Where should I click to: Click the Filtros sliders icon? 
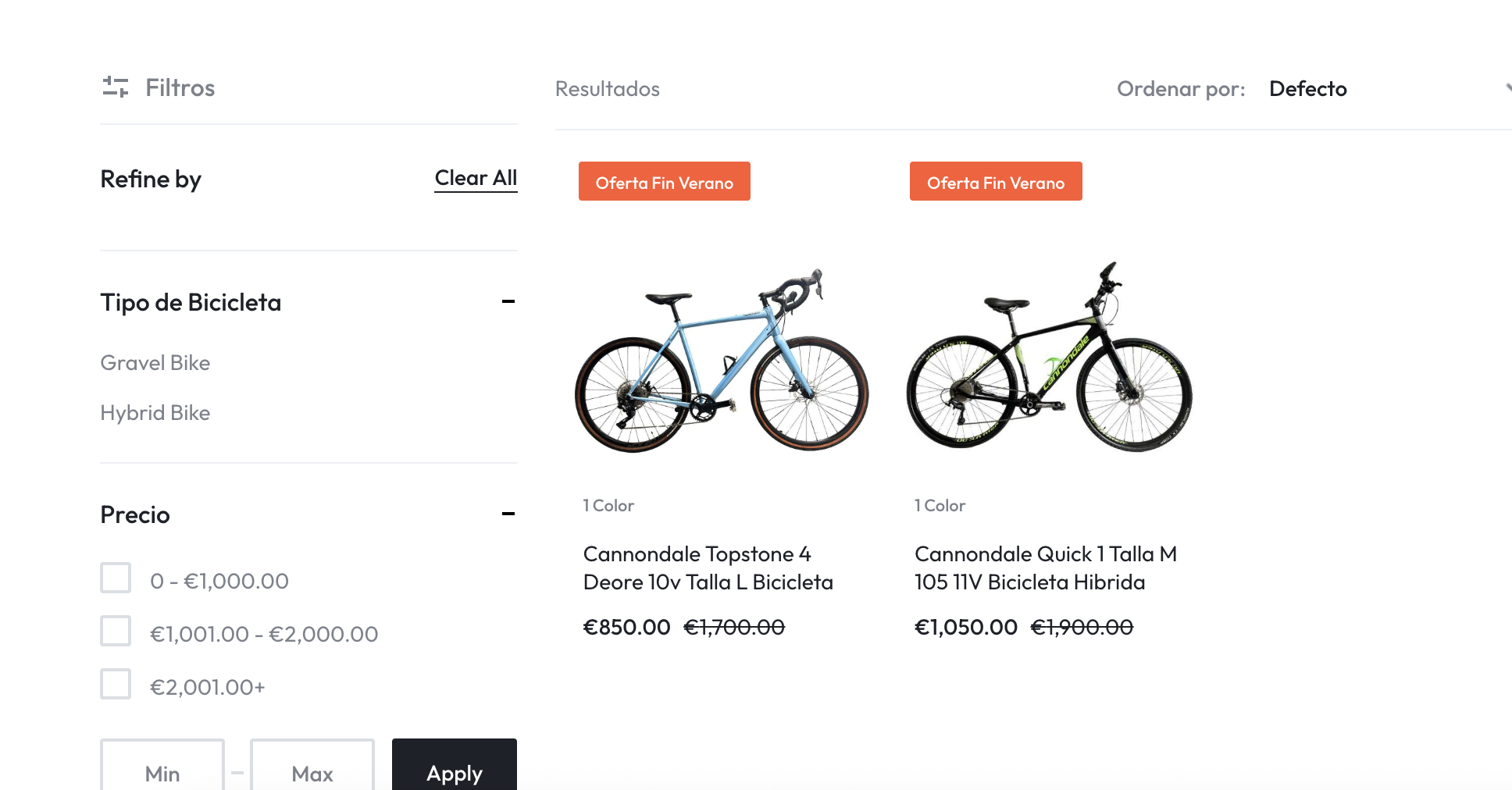[x=116, y=87]
